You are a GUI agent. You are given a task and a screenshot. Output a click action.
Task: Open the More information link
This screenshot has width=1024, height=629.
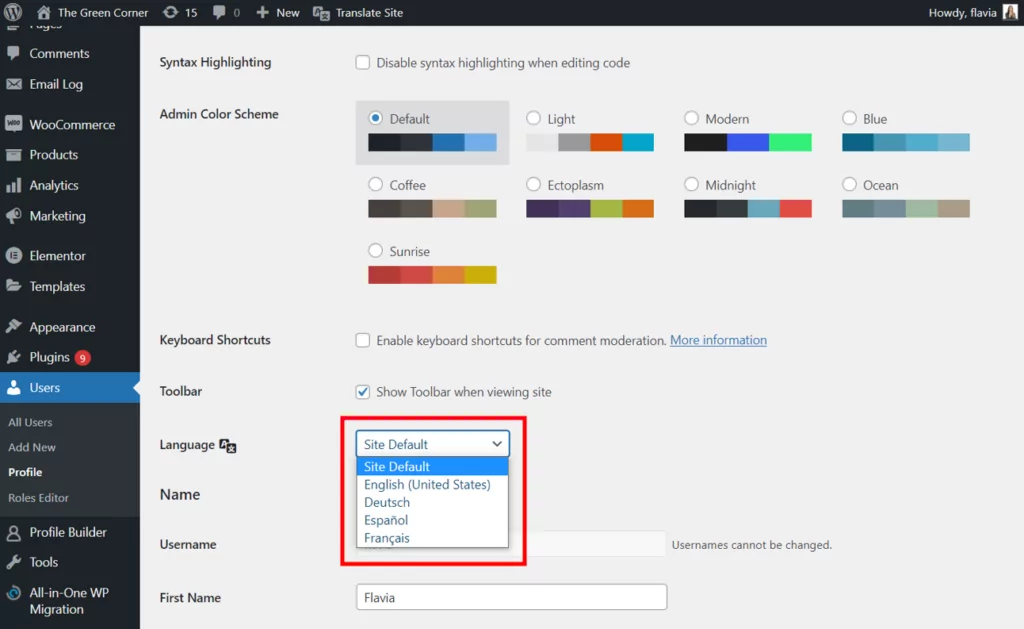pyautogui.click(x=718, y=340)
